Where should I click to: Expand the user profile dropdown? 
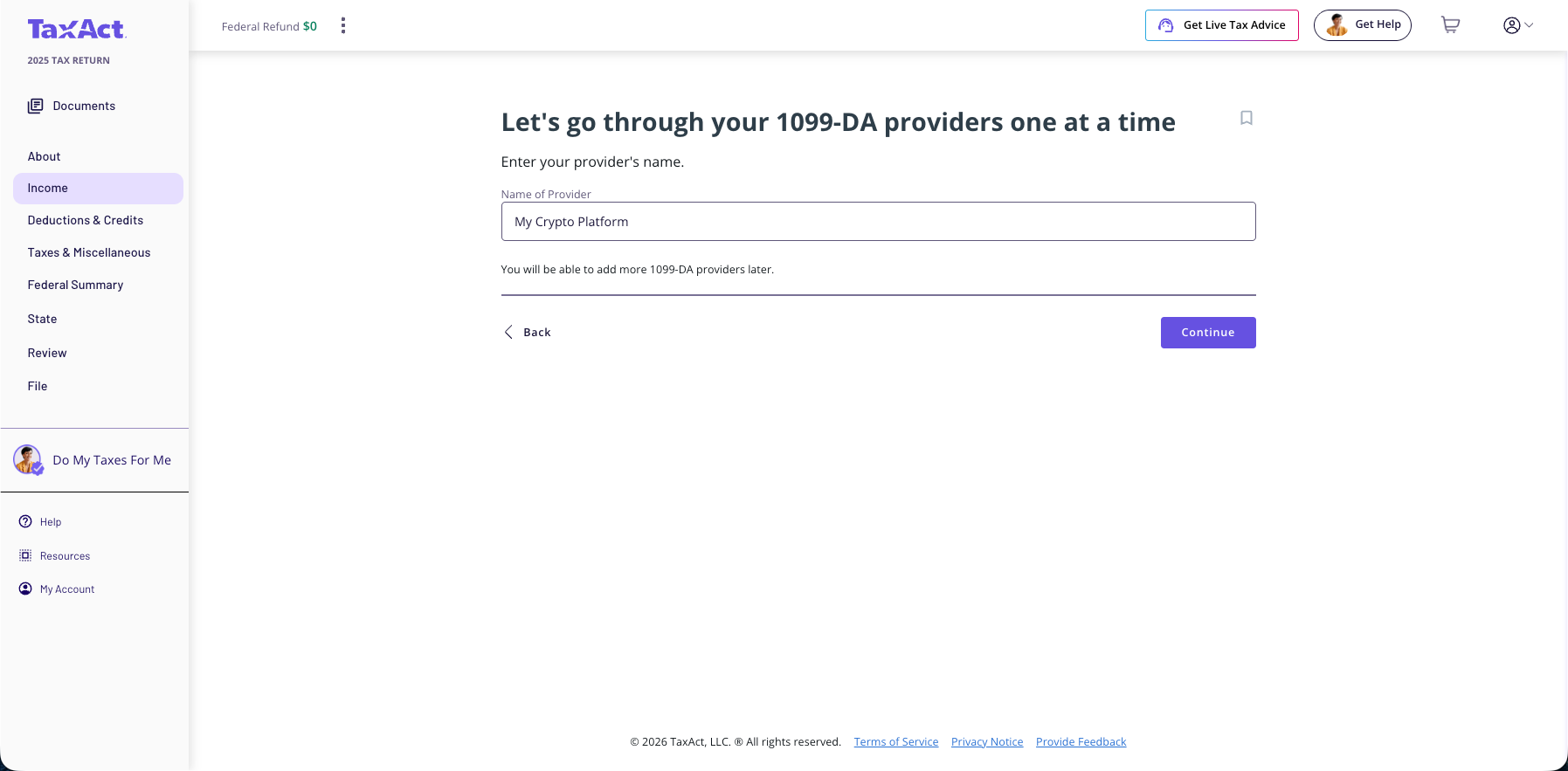[x=1518, y=25]
